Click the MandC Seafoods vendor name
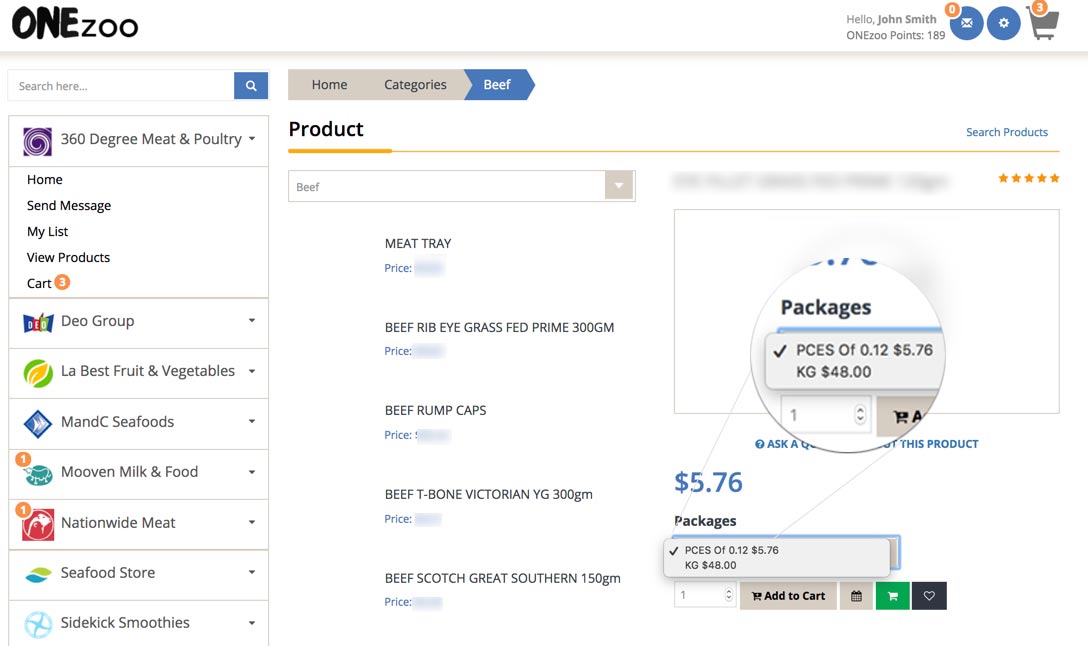 tap(117, 422)
